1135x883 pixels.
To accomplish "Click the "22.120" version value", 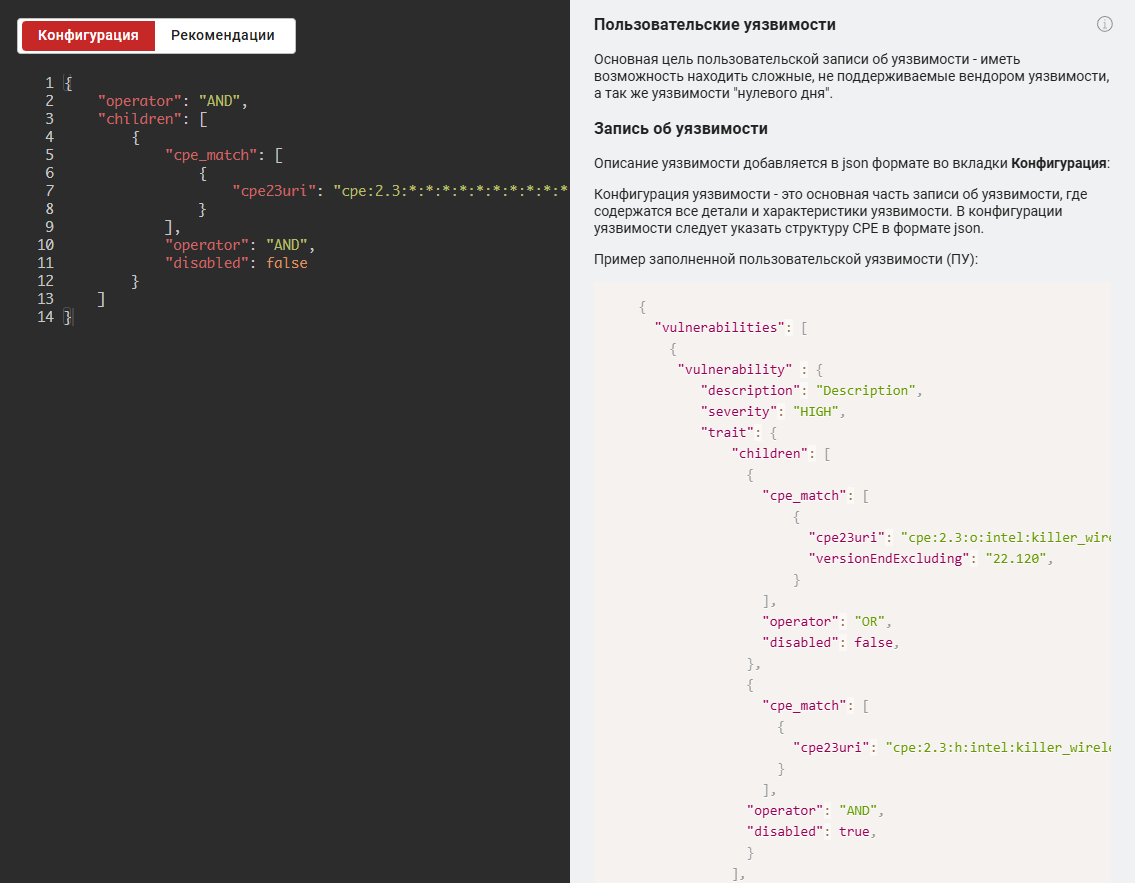I will pyautogui.click(x=1016, y=559).
